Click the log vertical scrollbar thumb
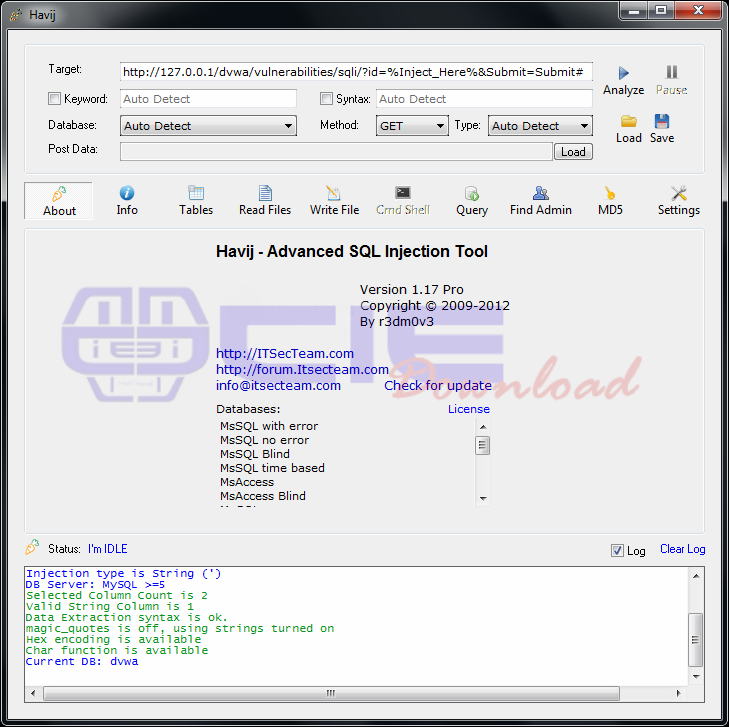This screenshot has height=727, width=729. (696, 640)
